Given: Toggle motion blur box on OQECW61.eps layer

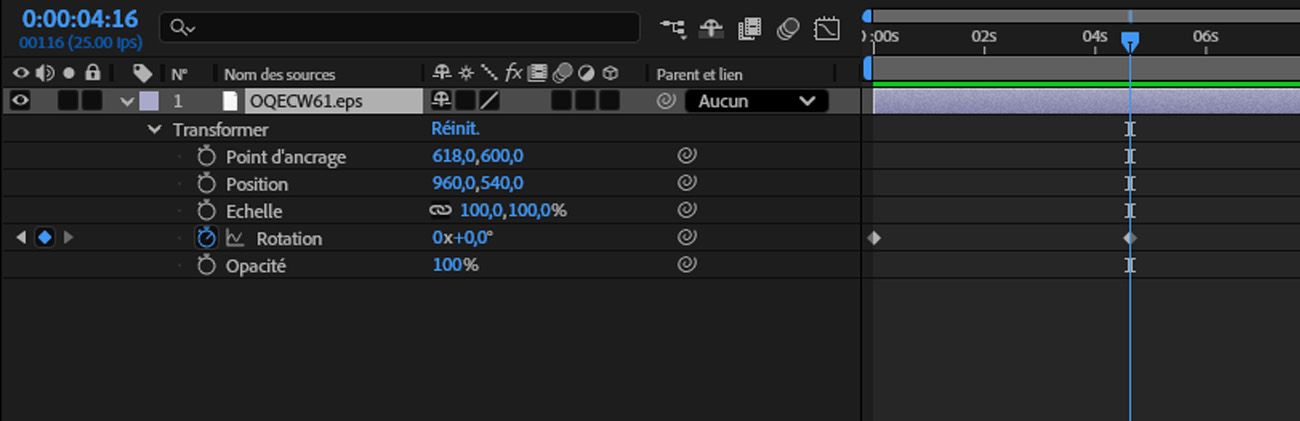Looking at the screenshot, I should (x=562, y=101).
